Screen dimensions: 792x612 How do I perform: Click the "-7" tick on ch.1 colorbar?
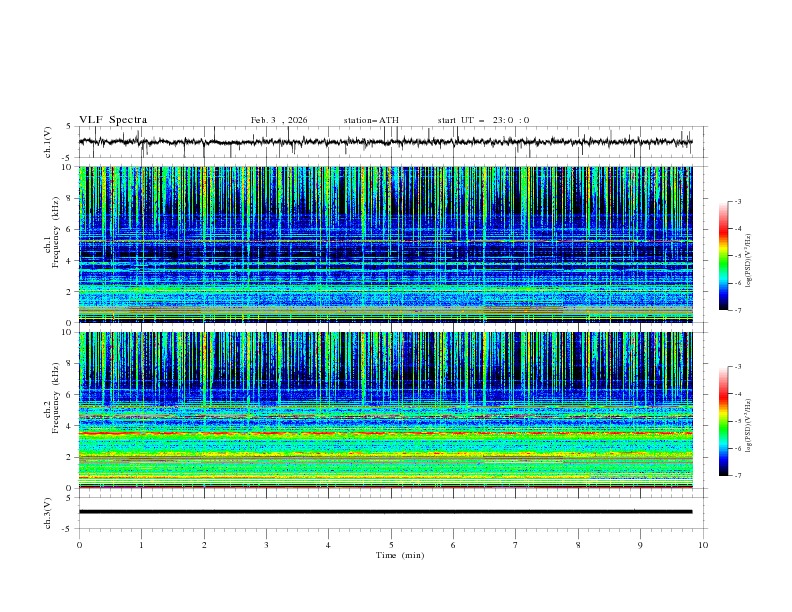click(737, 310)
